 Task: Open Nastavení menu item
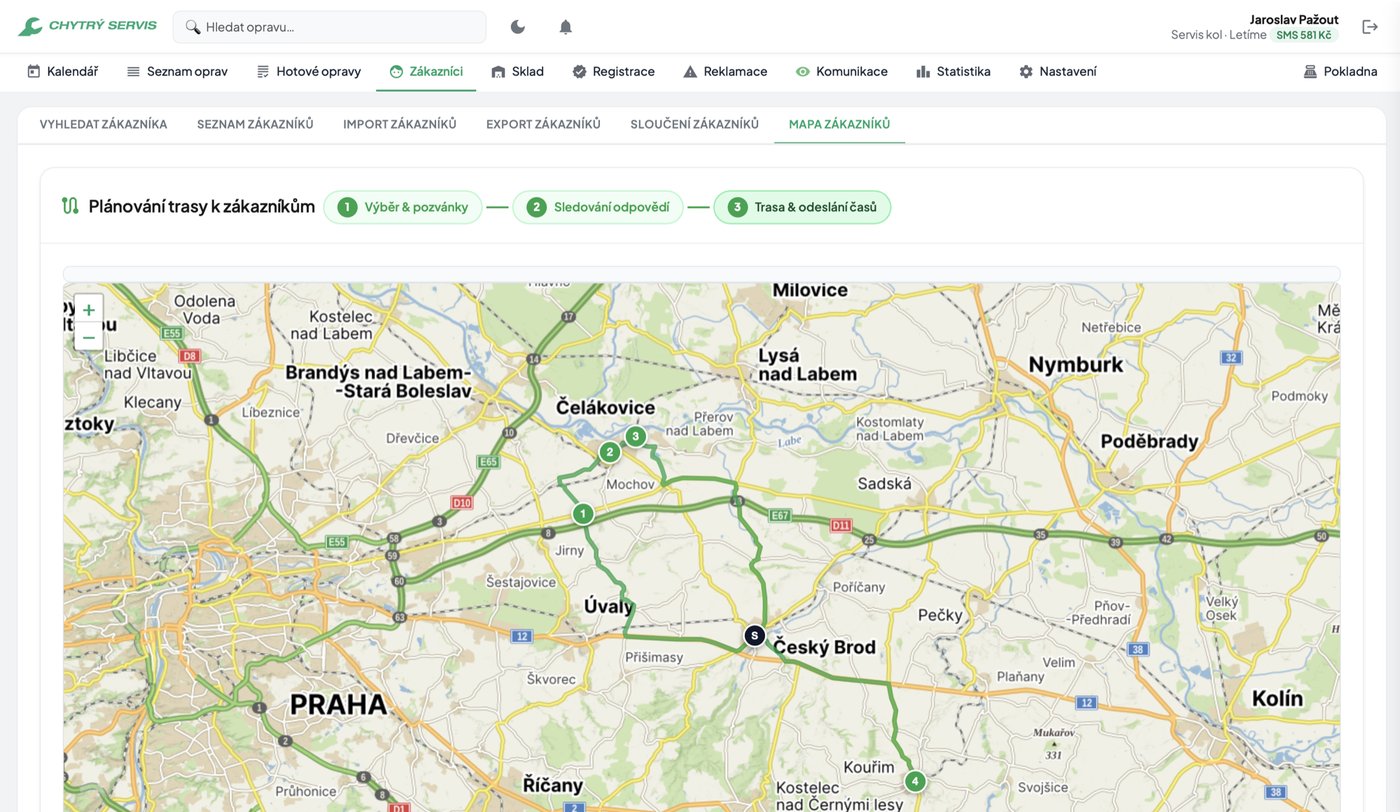(1057, 71)
